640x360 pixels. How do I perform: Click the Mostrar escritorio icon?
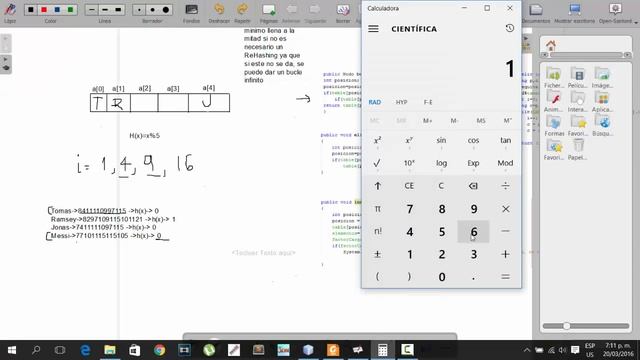click(x=575, y=10)
